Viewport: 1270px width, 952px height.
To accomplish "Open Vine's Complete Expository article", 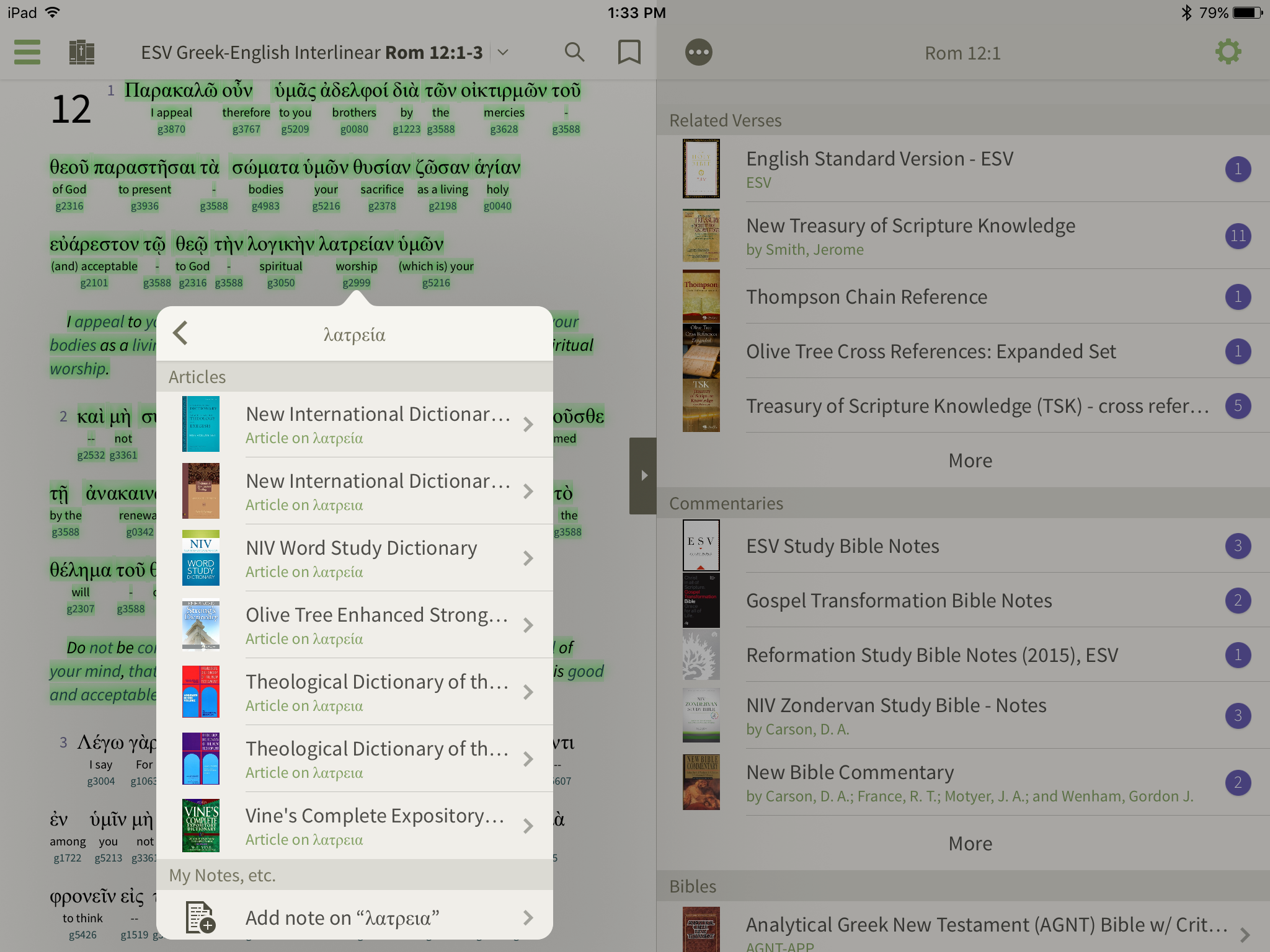I will click(355, 826).
